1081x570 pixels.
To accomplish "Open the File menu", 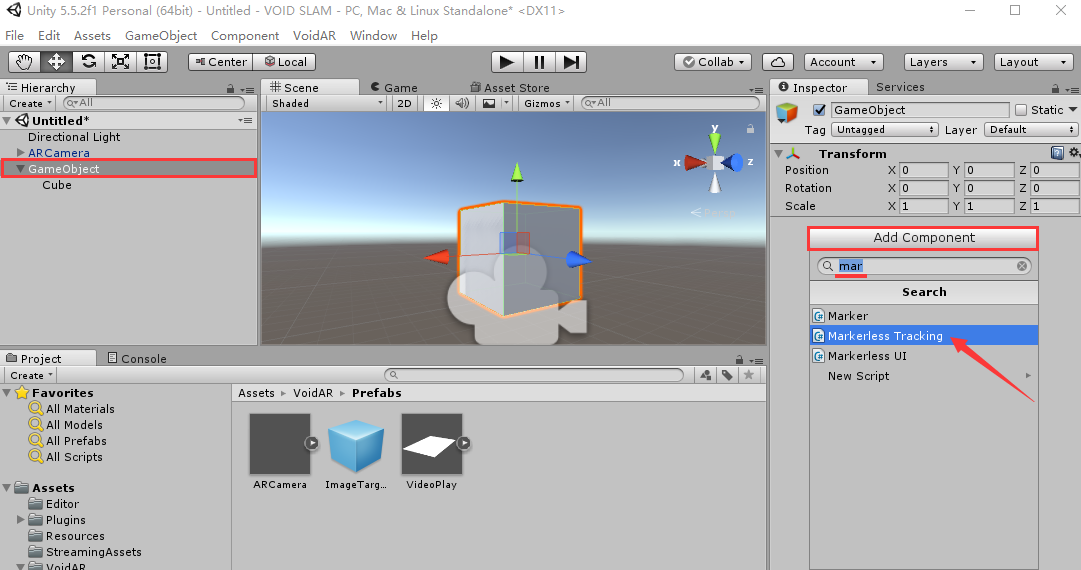I will [x=14, y=36].
